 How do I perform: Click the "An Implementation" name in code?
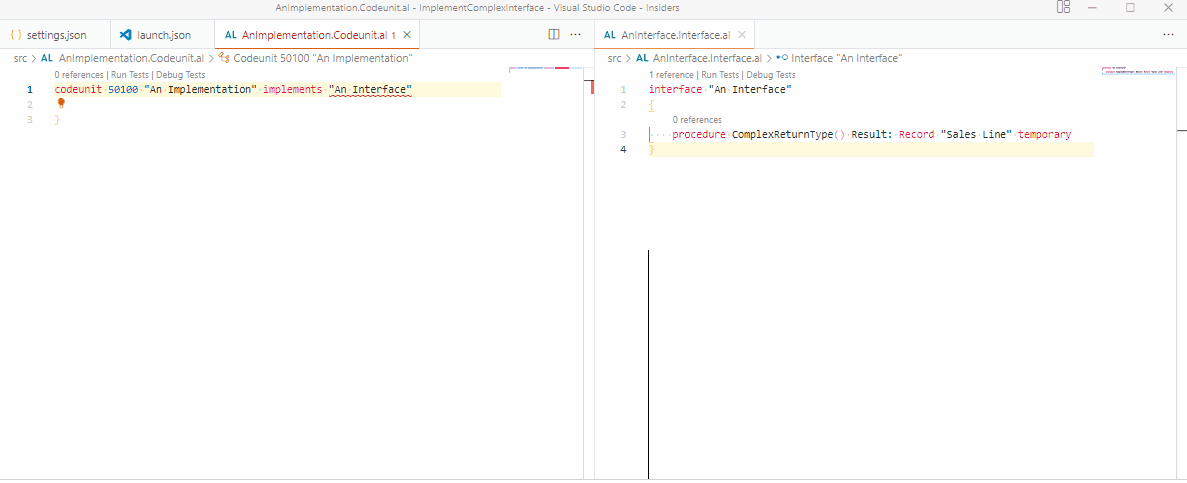click(201, 90)
